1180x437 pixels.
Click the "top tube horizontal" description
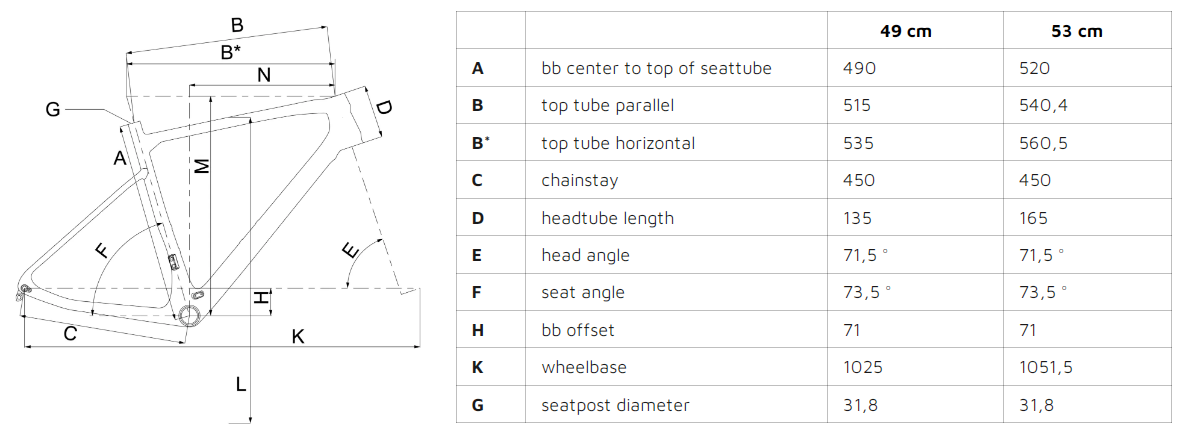click(618, 143)
